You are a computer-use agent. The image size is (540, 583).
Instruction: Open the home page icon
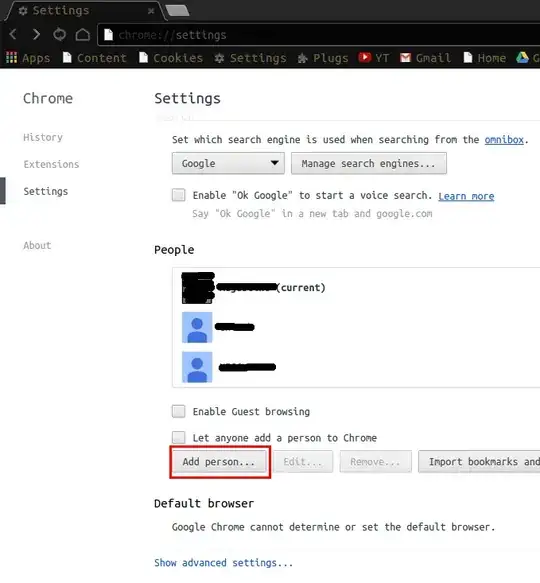pyautogui.click(x=83, y=35)
